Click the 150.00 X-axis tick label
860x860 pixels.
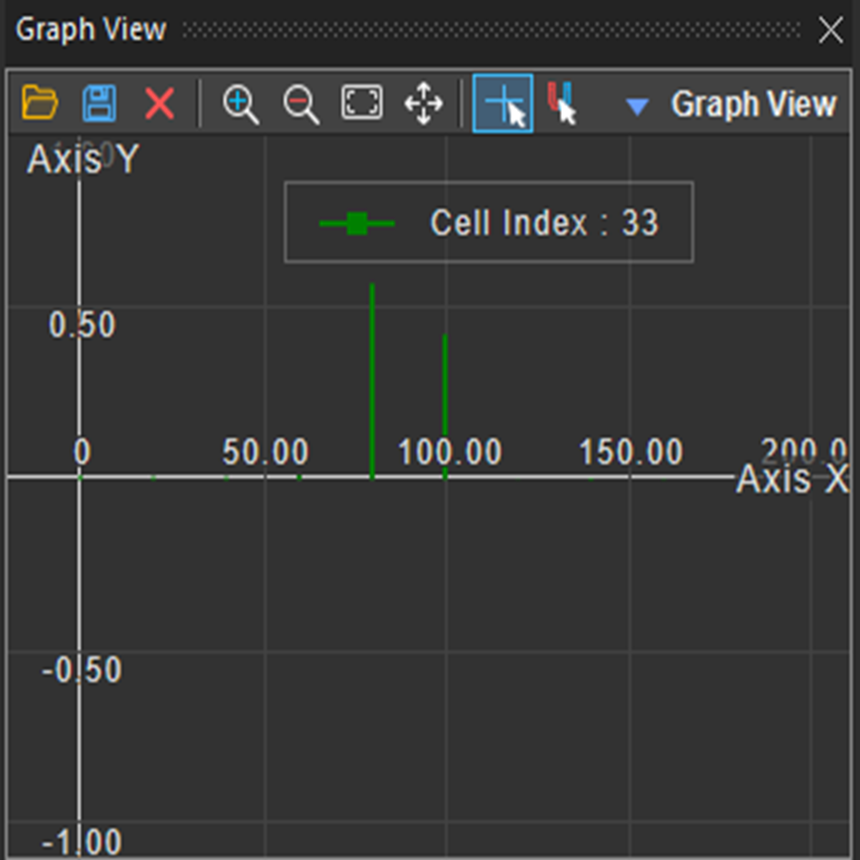[x=631, y=452]
